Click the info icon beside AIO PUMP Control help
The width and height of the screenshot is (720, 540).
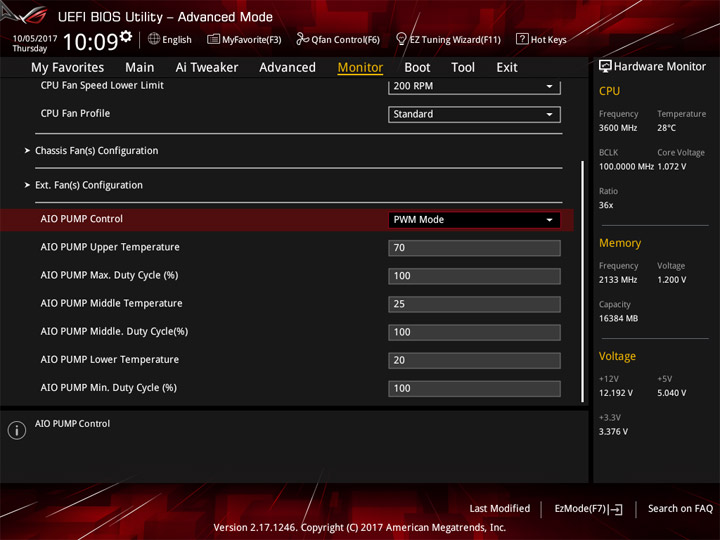click(17, 430)
